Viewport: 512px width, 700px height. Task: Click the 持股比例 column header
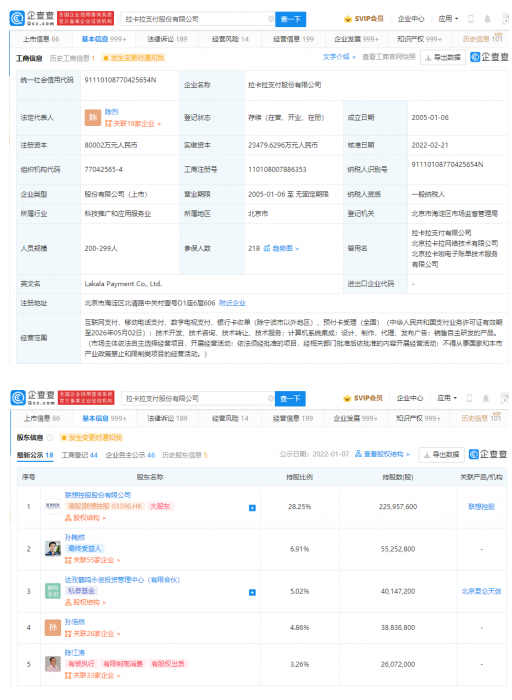300,477
